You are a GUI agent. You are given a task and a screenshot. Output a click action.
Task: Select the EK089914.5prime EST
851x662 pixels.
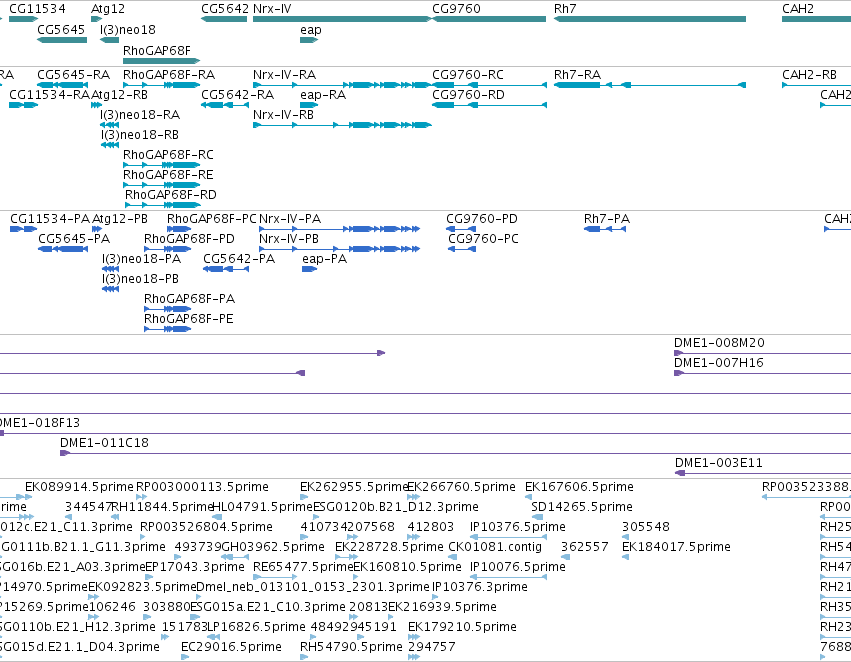(28, 497)
